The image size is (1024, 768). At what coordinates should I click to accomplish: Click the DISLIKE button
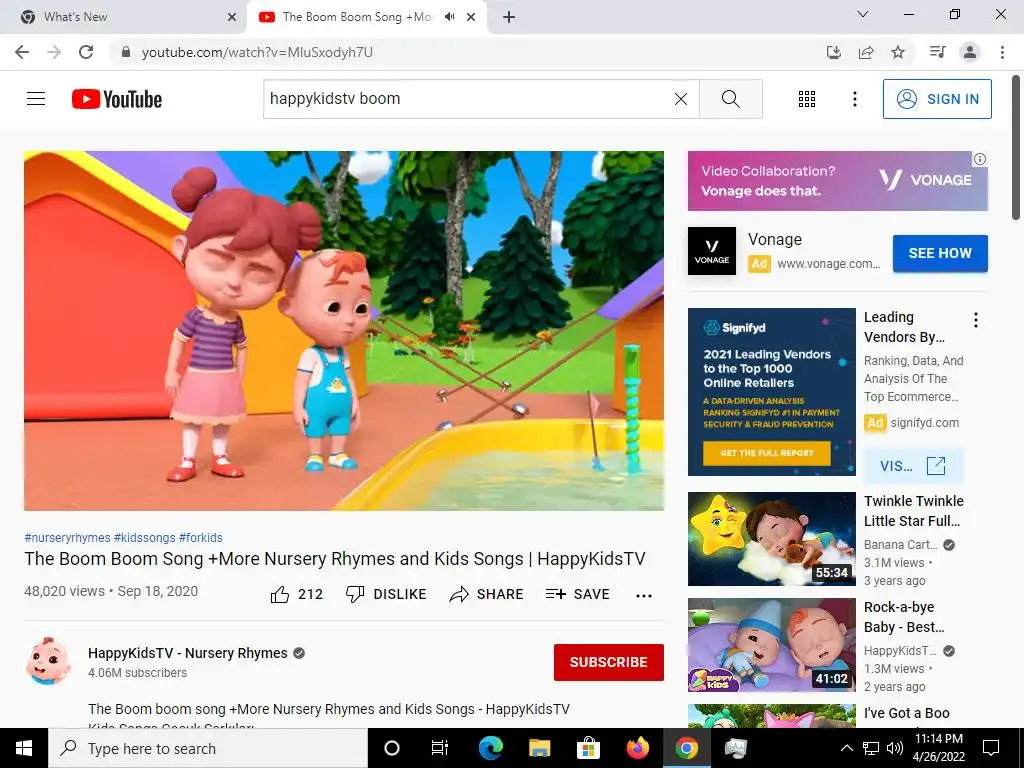click(x=386, y=594)
